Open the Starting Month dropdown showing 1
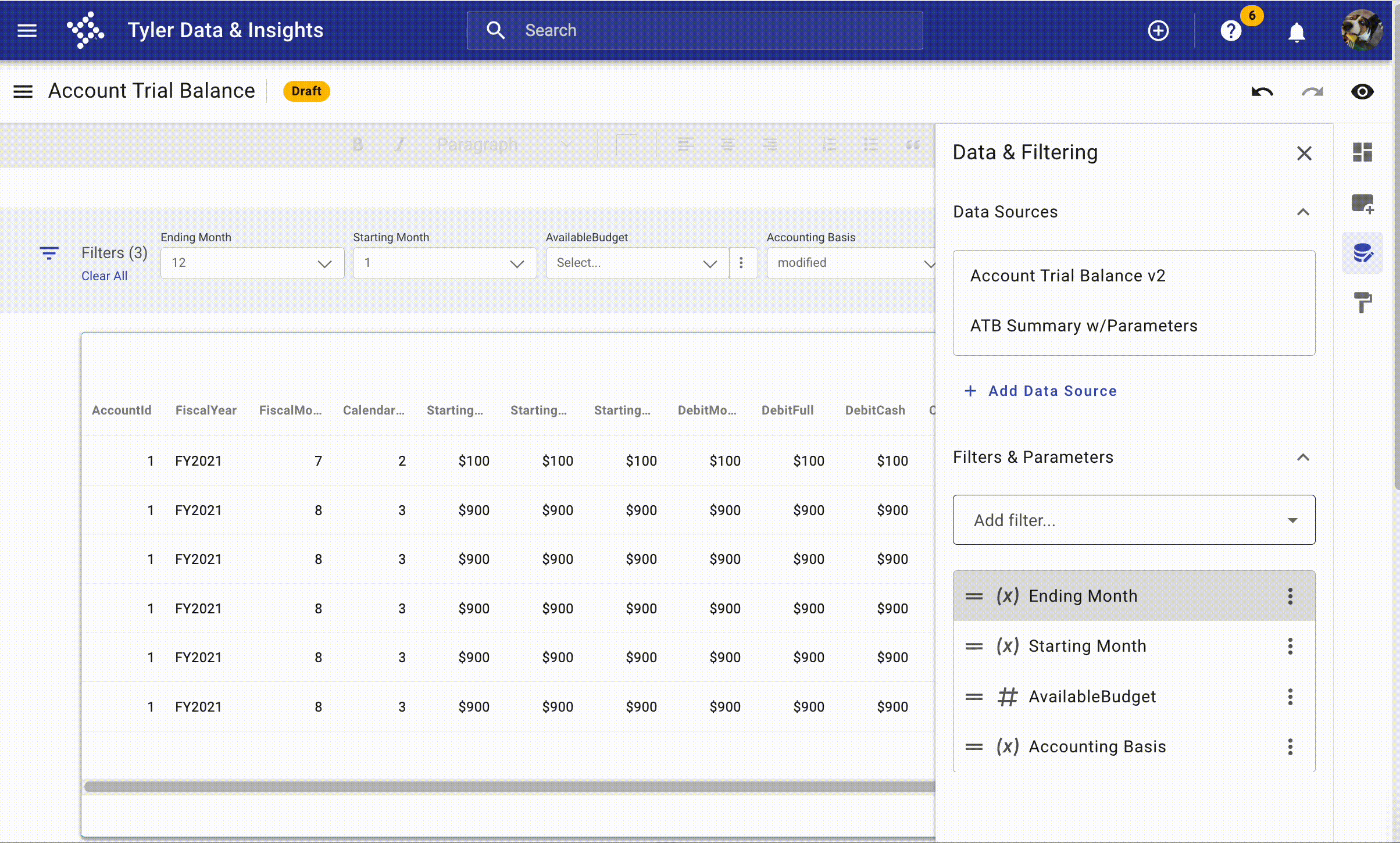Viewport: 1400px width, 843px height. (445, 263)
